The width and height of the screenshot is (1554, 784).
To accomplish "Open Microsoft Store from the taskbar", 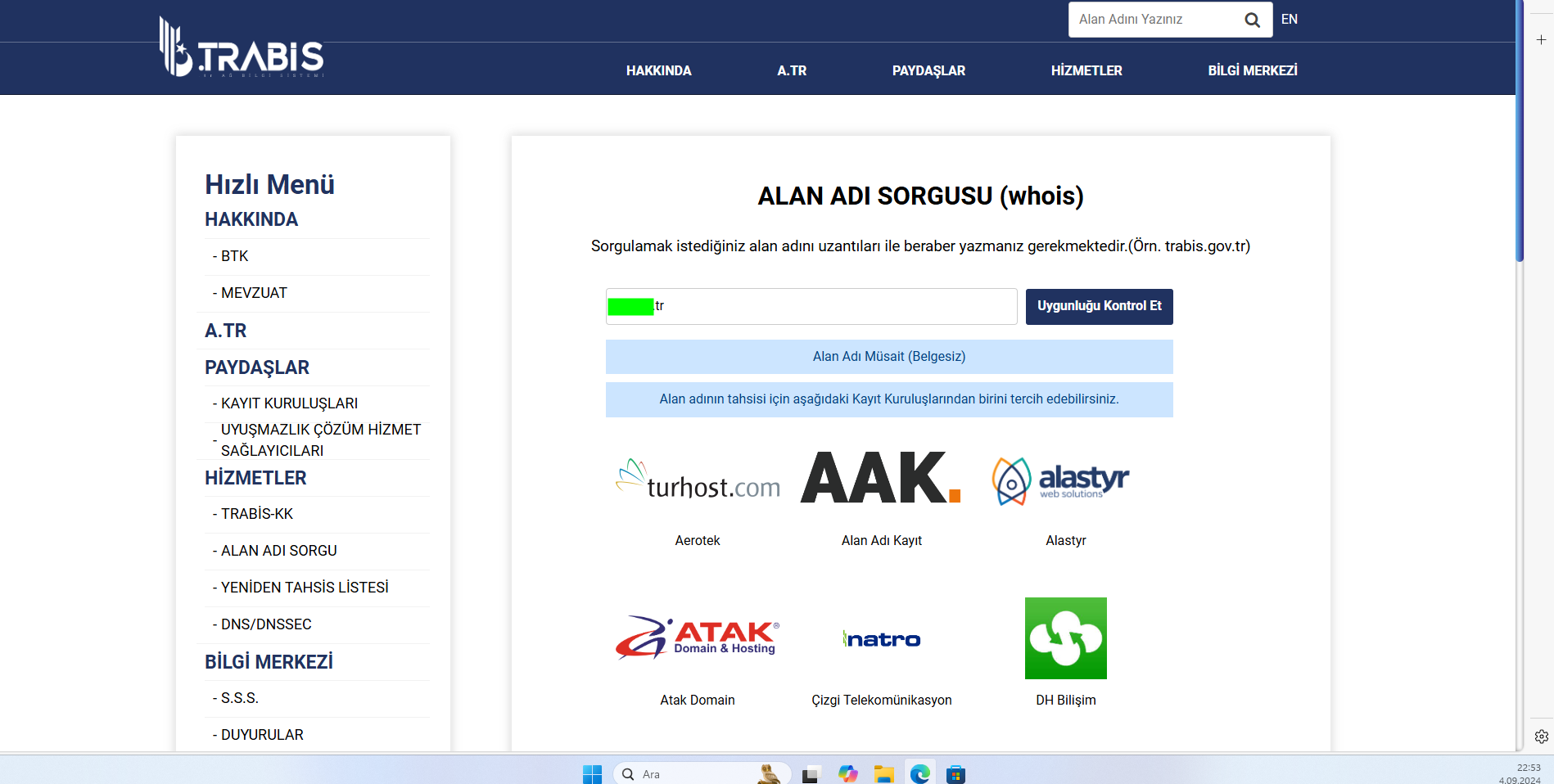I will click(x=955, y=774).
